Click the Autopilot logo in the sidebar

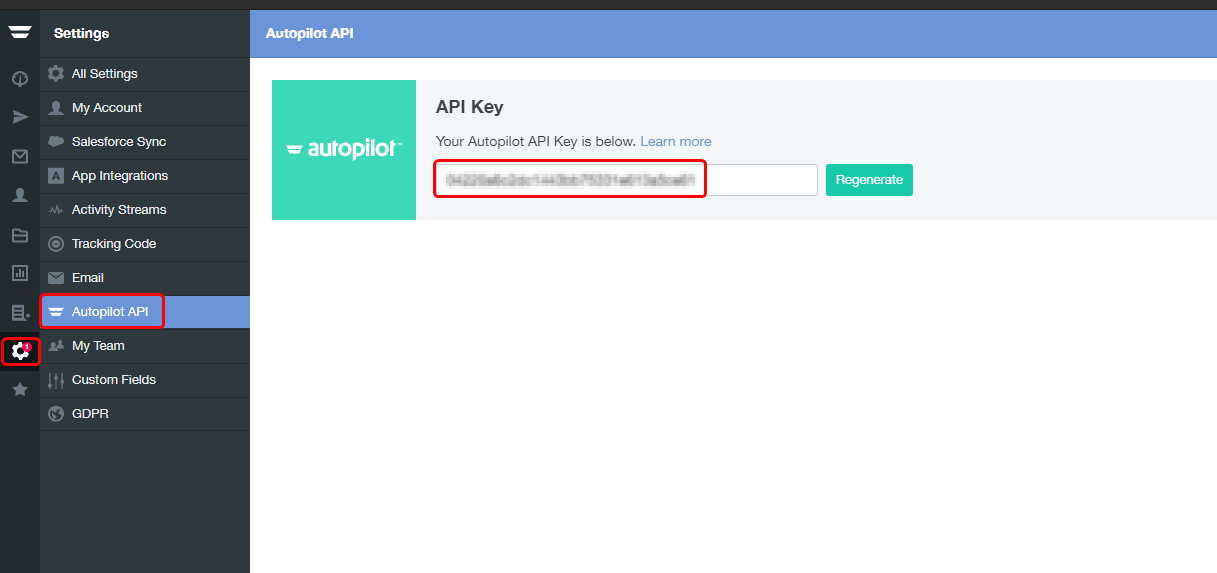[19, 33]
